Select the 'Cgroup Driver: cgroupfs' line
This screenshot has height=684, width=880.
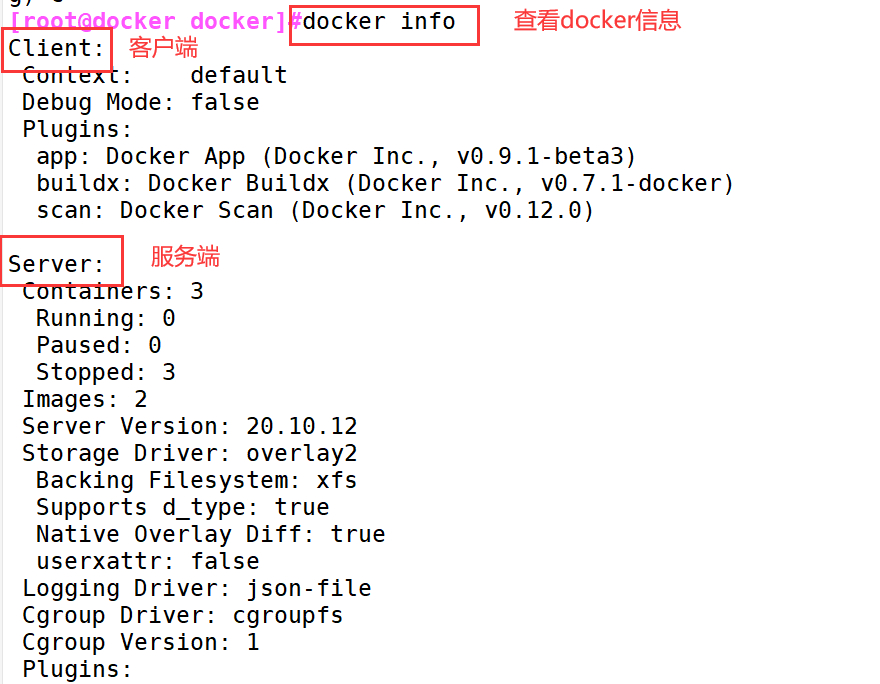(183, 616)
